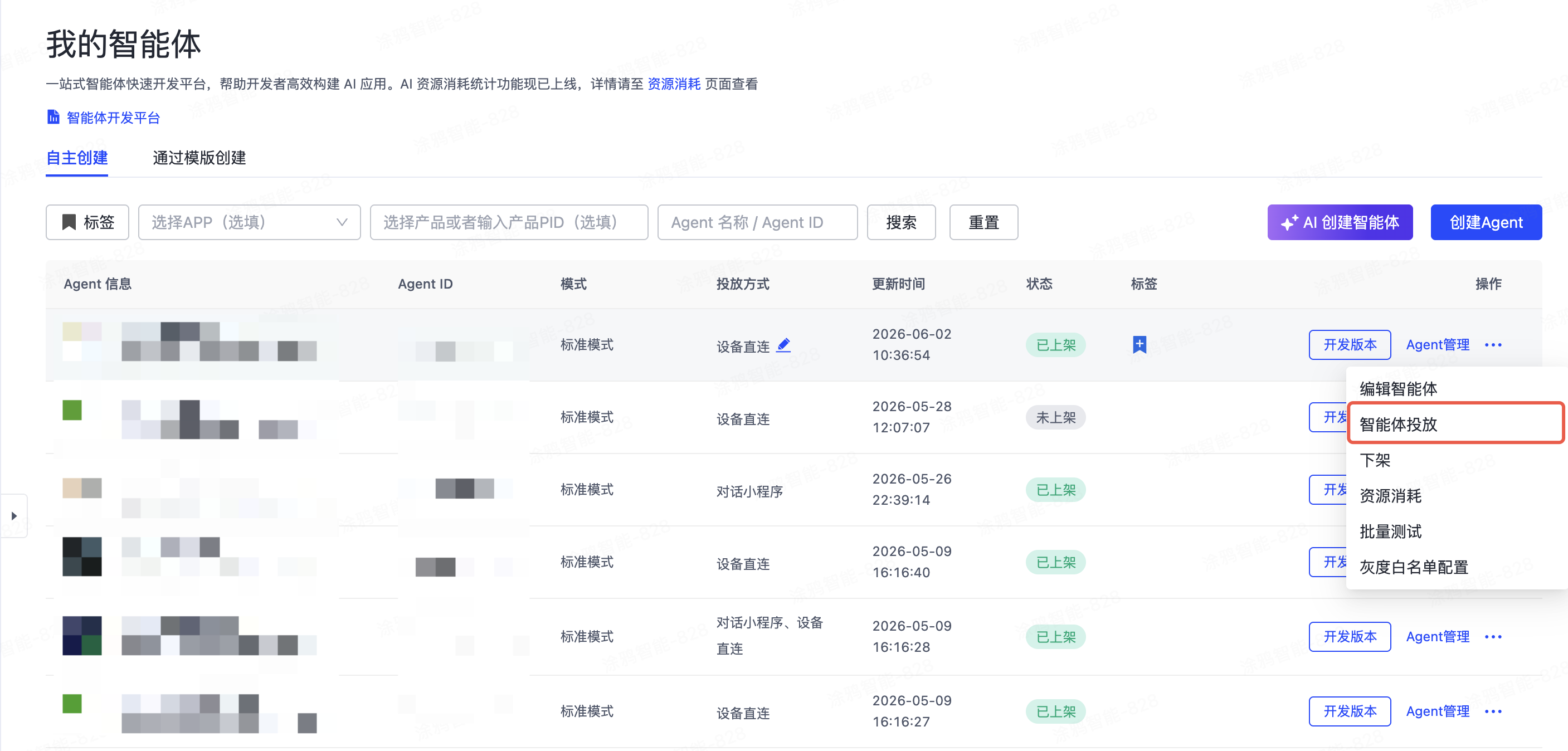This screenshot has width=1568, height=751.
Task: Click the blue add-tag bookmark icon
Action: (x=1140, y=344)
